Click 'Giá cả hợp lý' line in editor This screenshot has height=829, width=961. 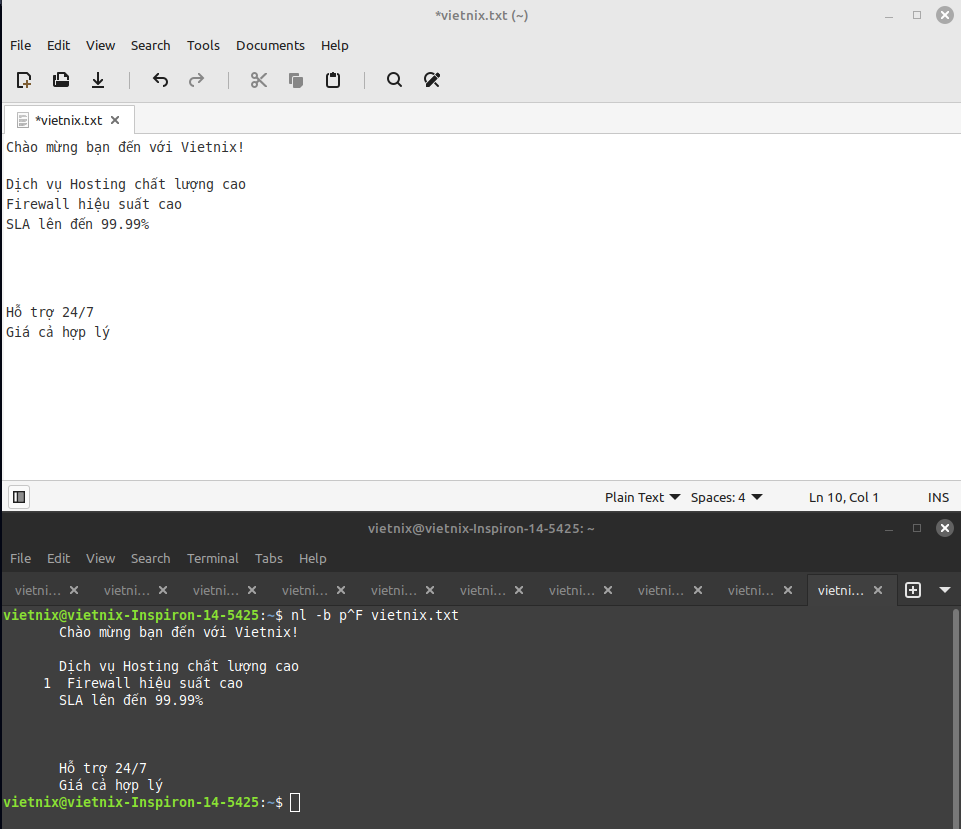tap(58, 332)
